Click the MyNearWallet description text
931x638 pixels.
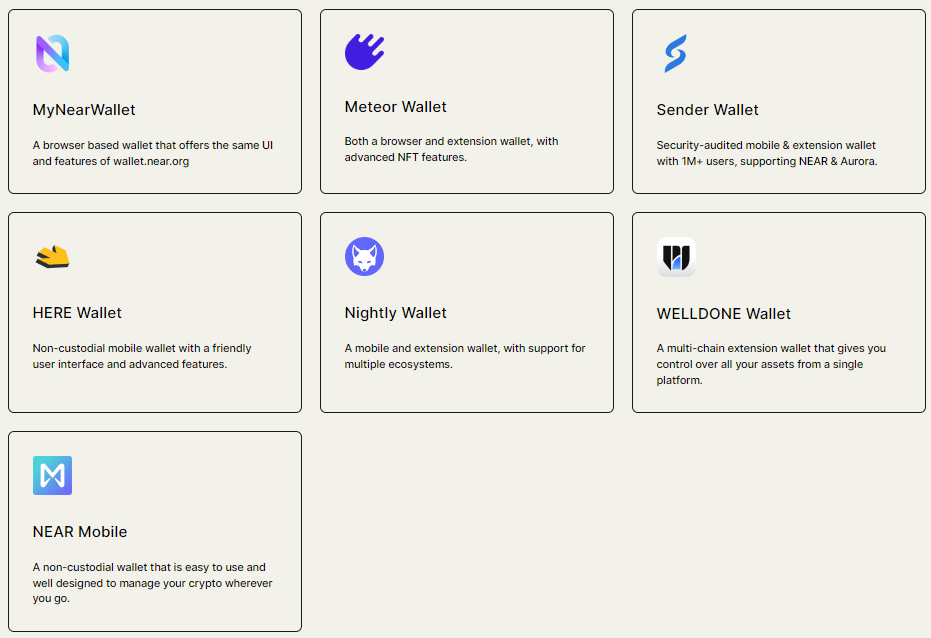pyautogui.click(x=153, y=153)
